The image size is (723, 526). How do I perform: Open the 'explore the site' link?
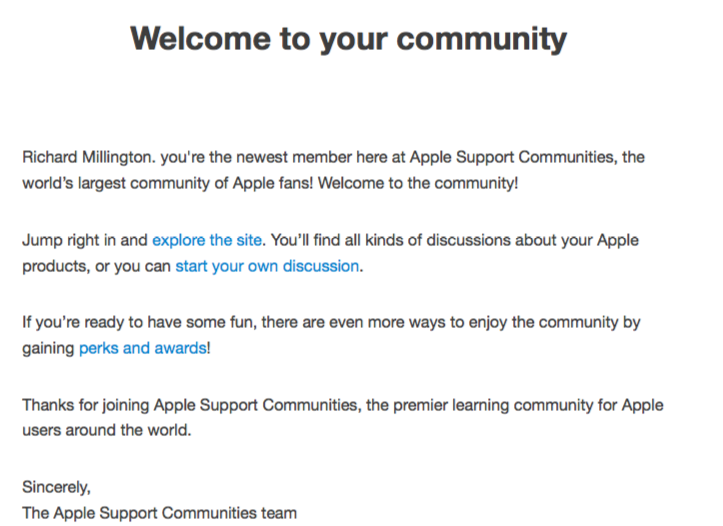click(207, 240)
